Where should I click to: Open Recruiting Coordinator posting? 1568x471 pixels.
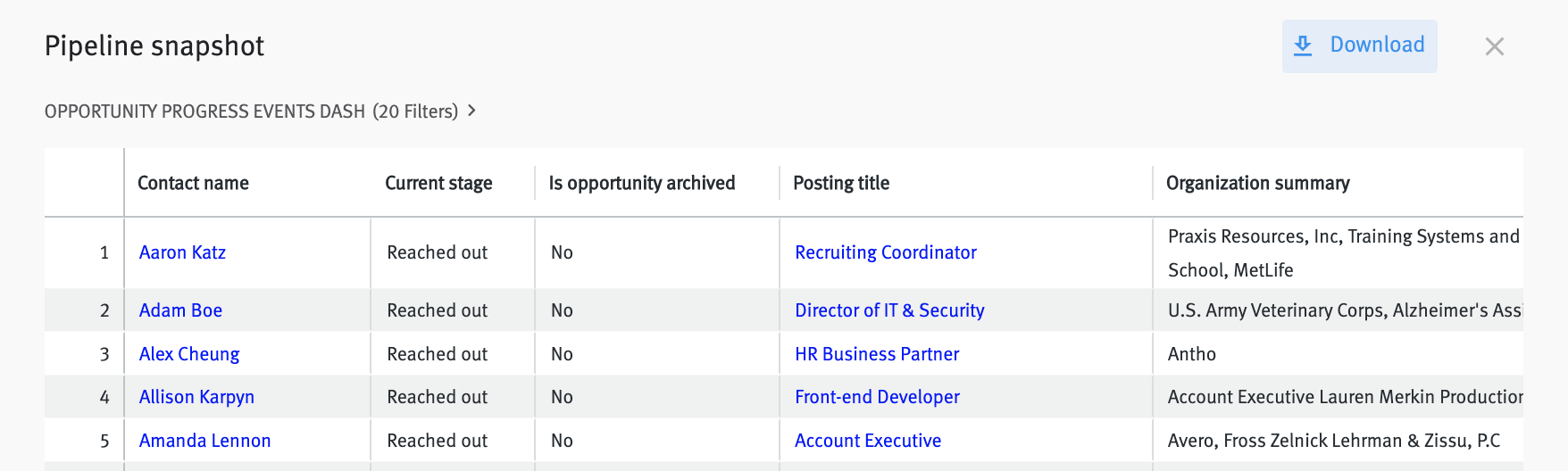pos(886,252)
